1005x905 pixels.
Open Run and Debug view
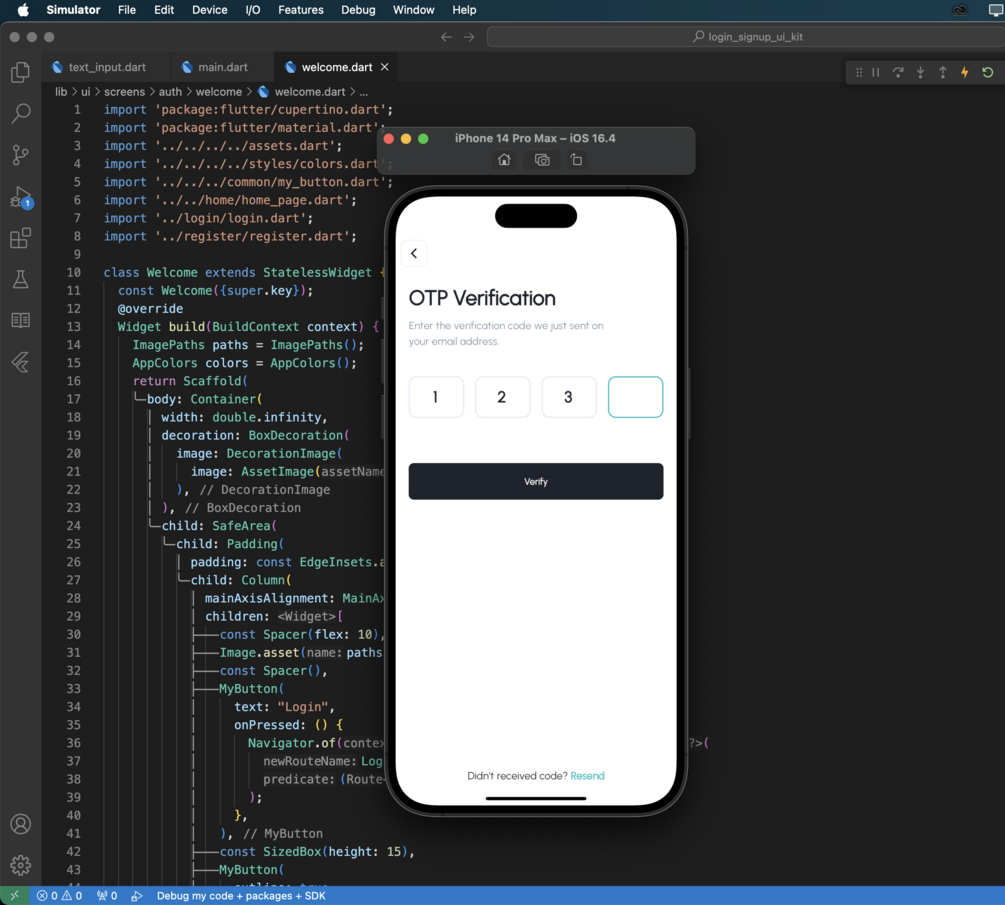pos(21,197)
